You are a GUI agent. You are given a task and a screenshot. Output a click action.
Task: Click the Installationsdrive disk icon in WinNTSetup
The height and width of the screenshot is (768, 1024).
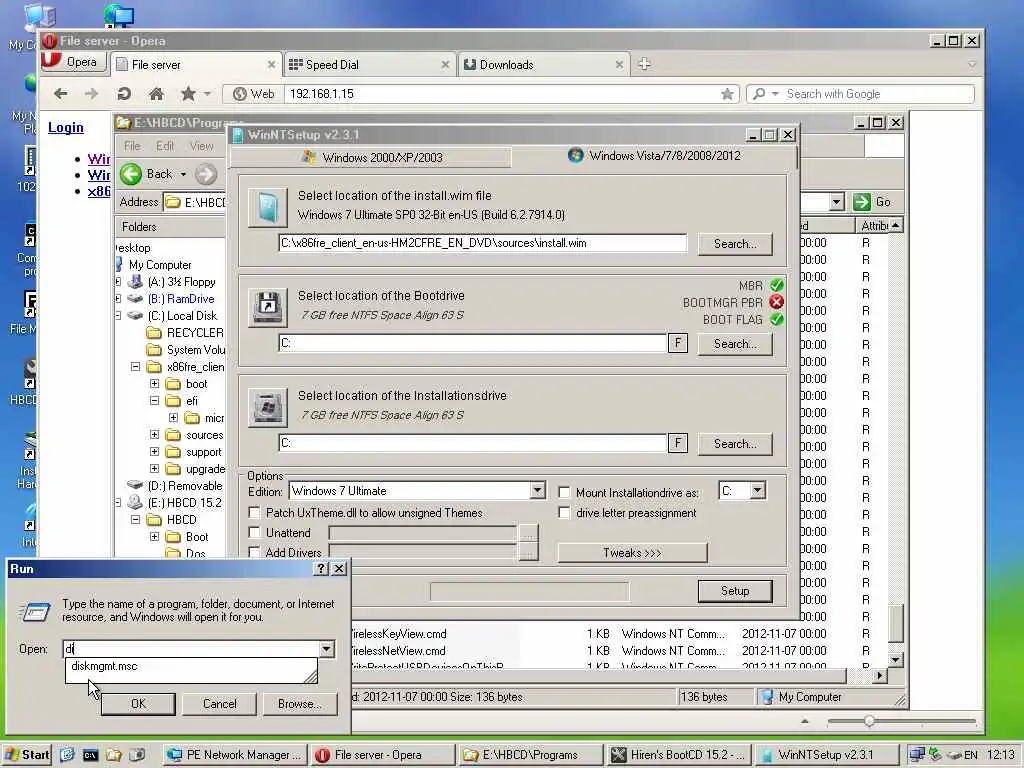click(x=267, y=408)
